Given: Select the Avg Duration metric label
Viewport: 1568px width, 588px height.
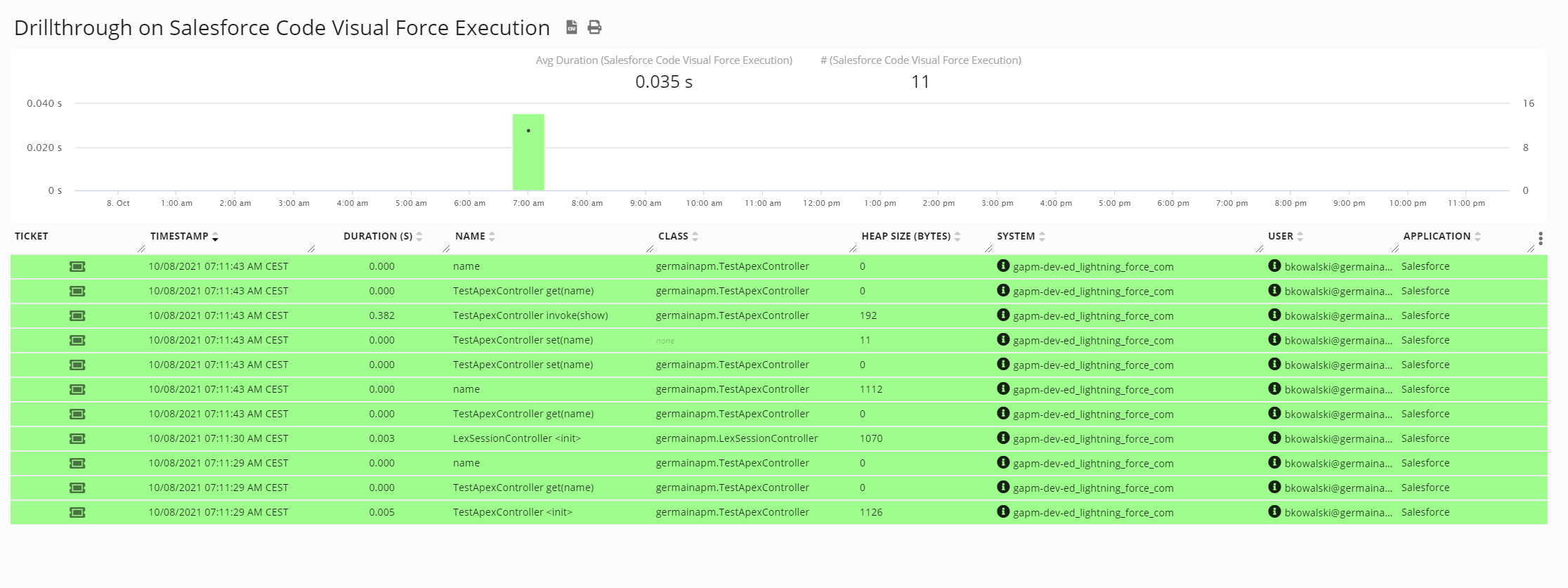Looking at the screenshot, I should coord(664,60).
